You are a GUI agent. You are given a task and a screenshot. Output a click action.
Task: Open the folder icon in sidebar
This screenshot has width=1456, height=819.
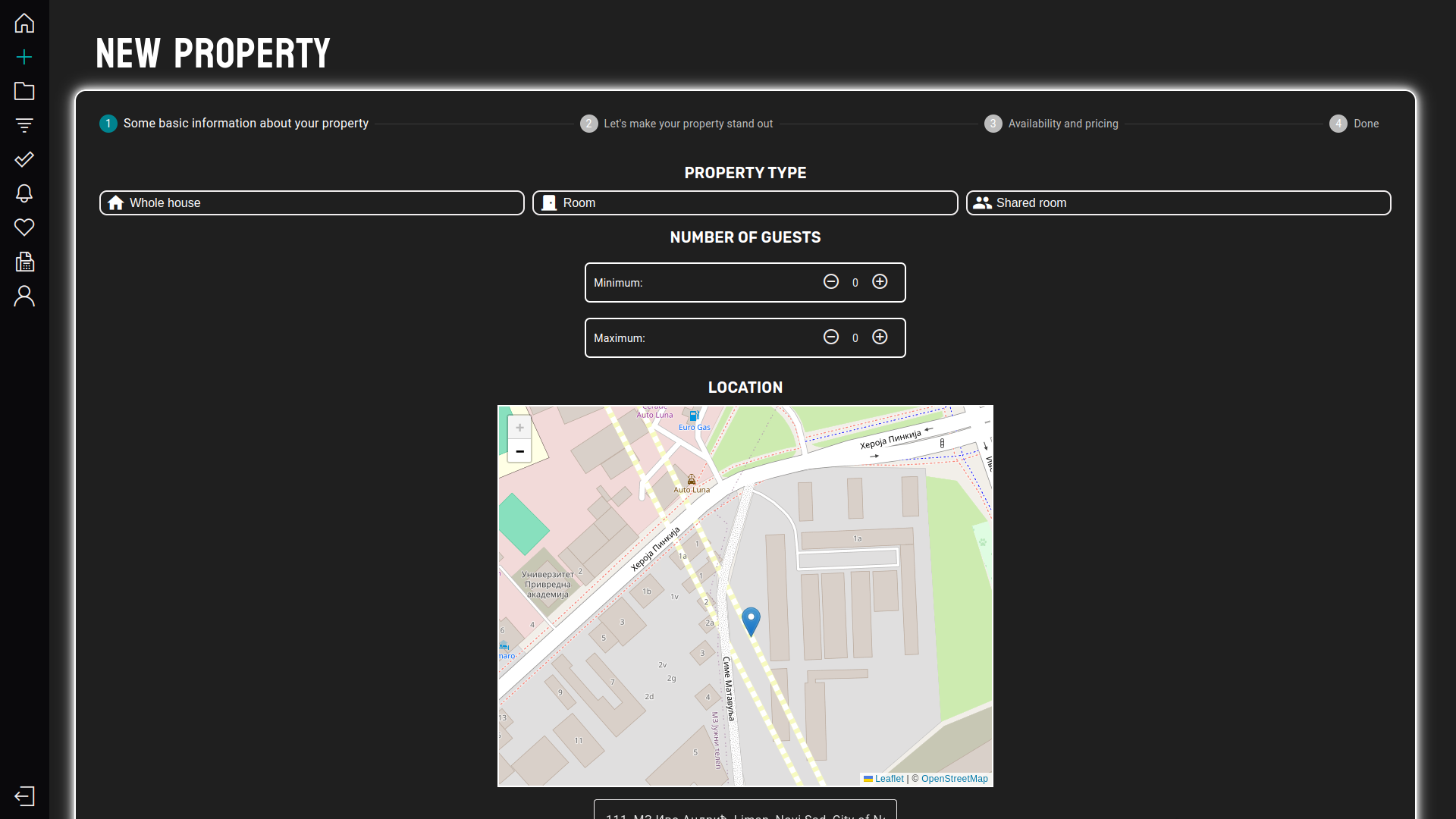coord(24,91)
